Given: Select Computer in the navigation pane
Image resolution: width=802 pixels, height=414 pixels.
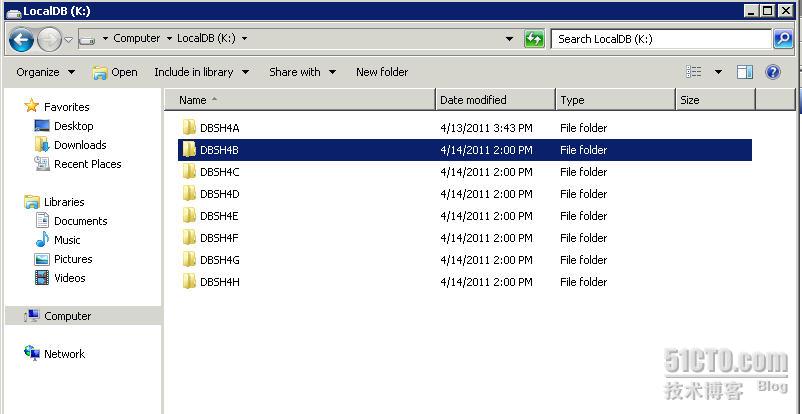Looking at the screenshot, I should (68, 316).
